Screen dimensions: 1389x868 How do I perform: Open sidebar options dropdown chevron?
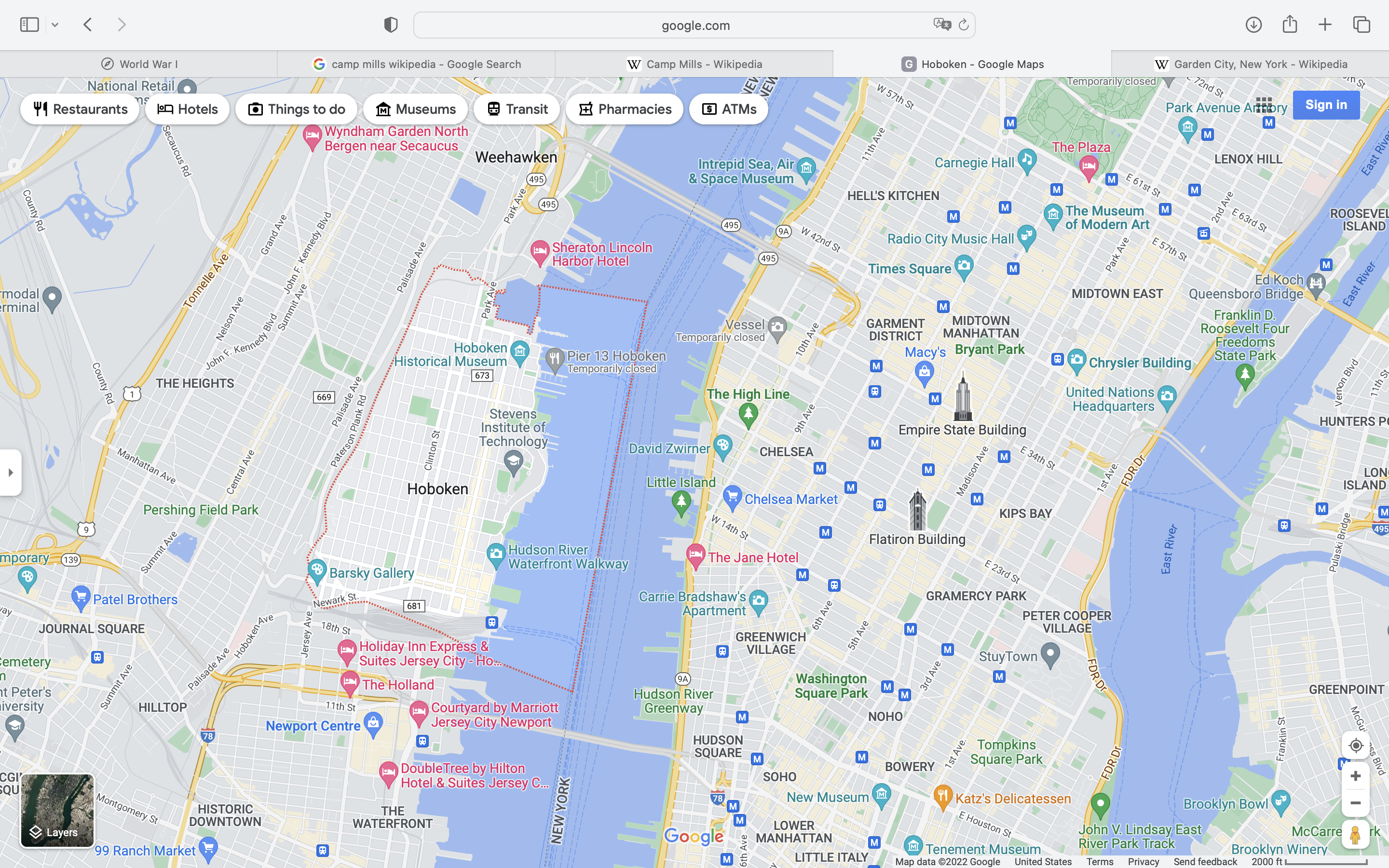click(55, 25)
